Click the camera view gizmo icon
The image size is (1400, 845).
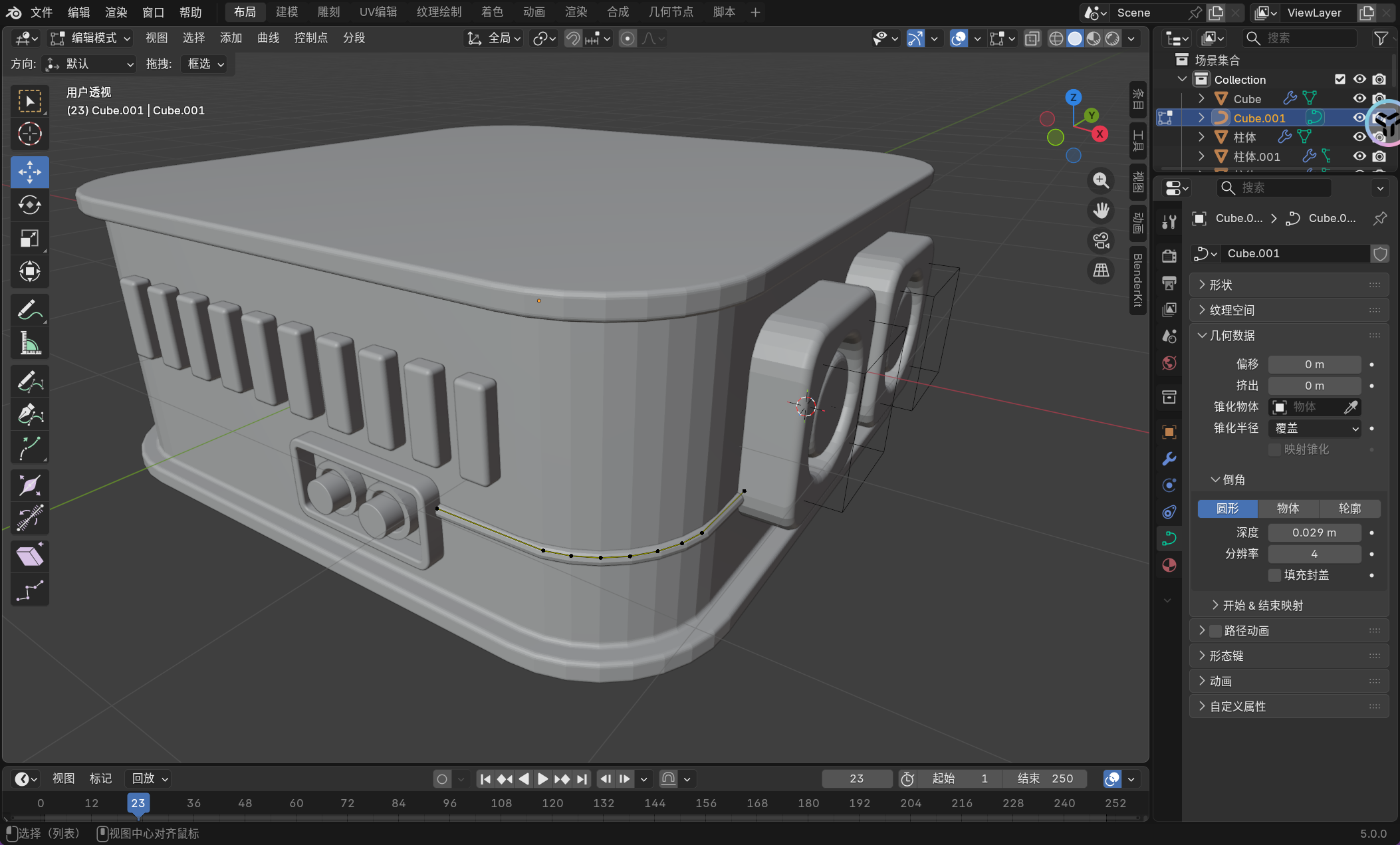click(x=1101, y=240)
